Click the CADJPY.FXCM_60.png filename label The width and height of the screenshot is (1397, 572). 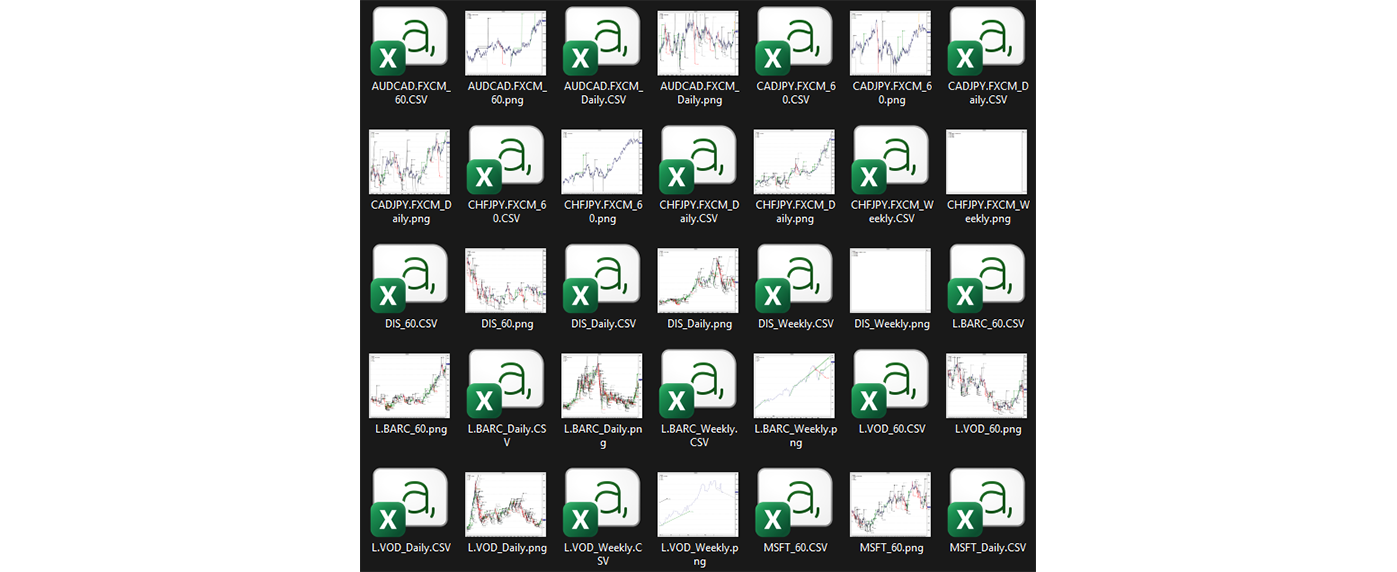tap(891, 93)
